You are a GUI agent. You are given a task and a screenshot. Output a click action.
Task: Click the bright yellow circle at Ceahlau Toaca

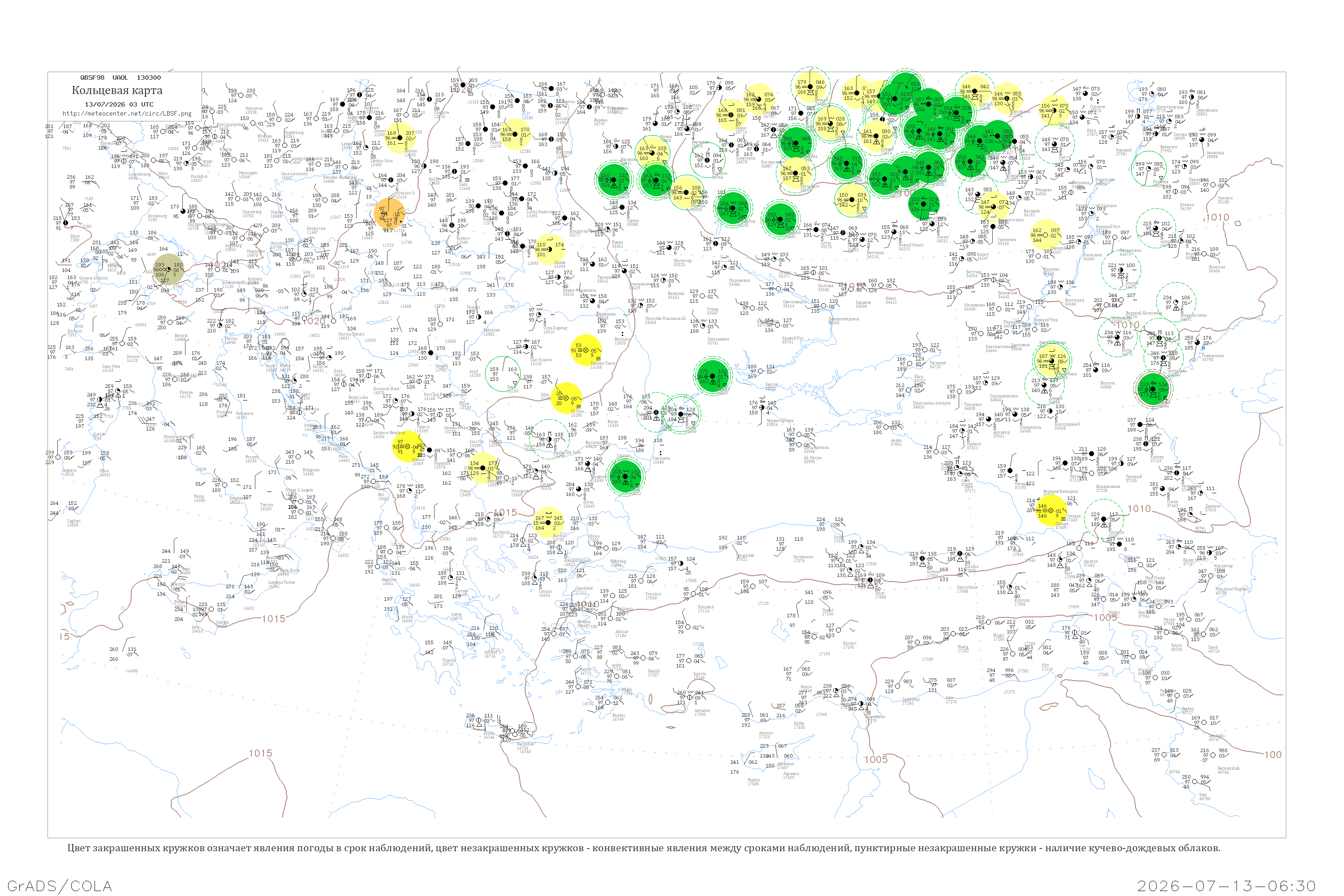(586, 350)
